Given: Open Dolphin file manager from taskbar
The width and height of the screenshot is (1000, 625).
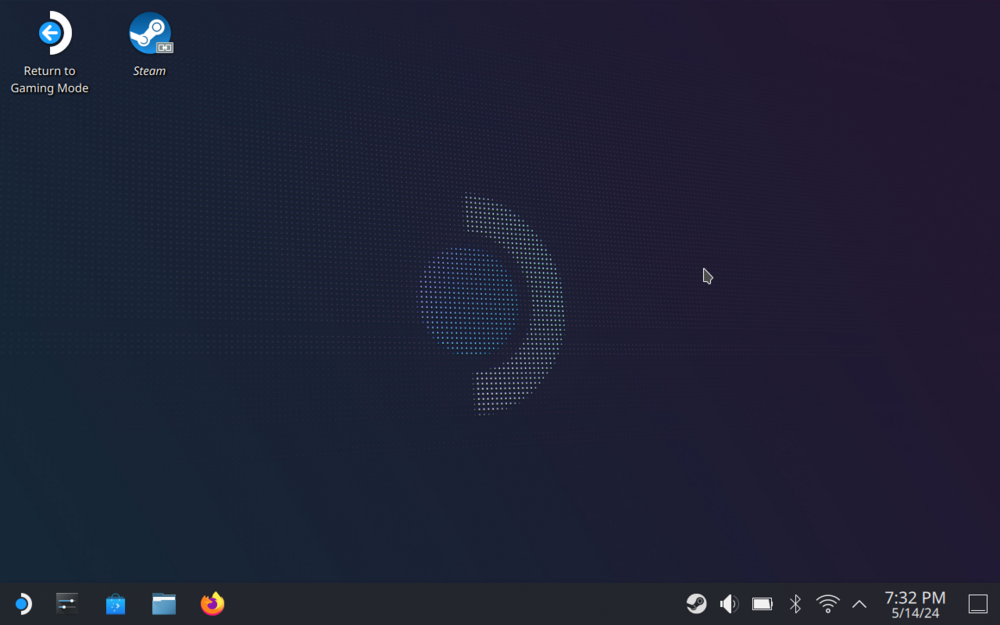Looking at the screenshot, I should [164, 604].
